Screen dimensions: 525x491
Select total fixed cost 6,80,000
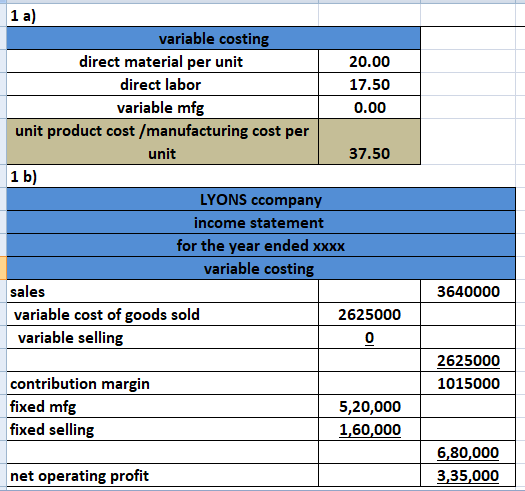(468, 452)
